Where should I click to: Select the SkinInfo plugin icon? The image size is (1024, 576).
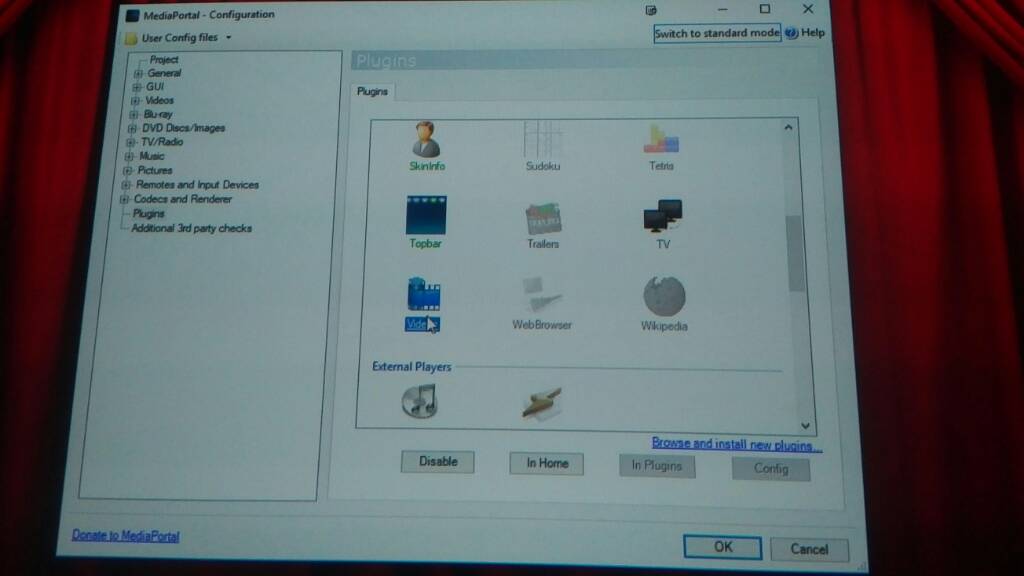pyautogui.click(x=426, y=139)
